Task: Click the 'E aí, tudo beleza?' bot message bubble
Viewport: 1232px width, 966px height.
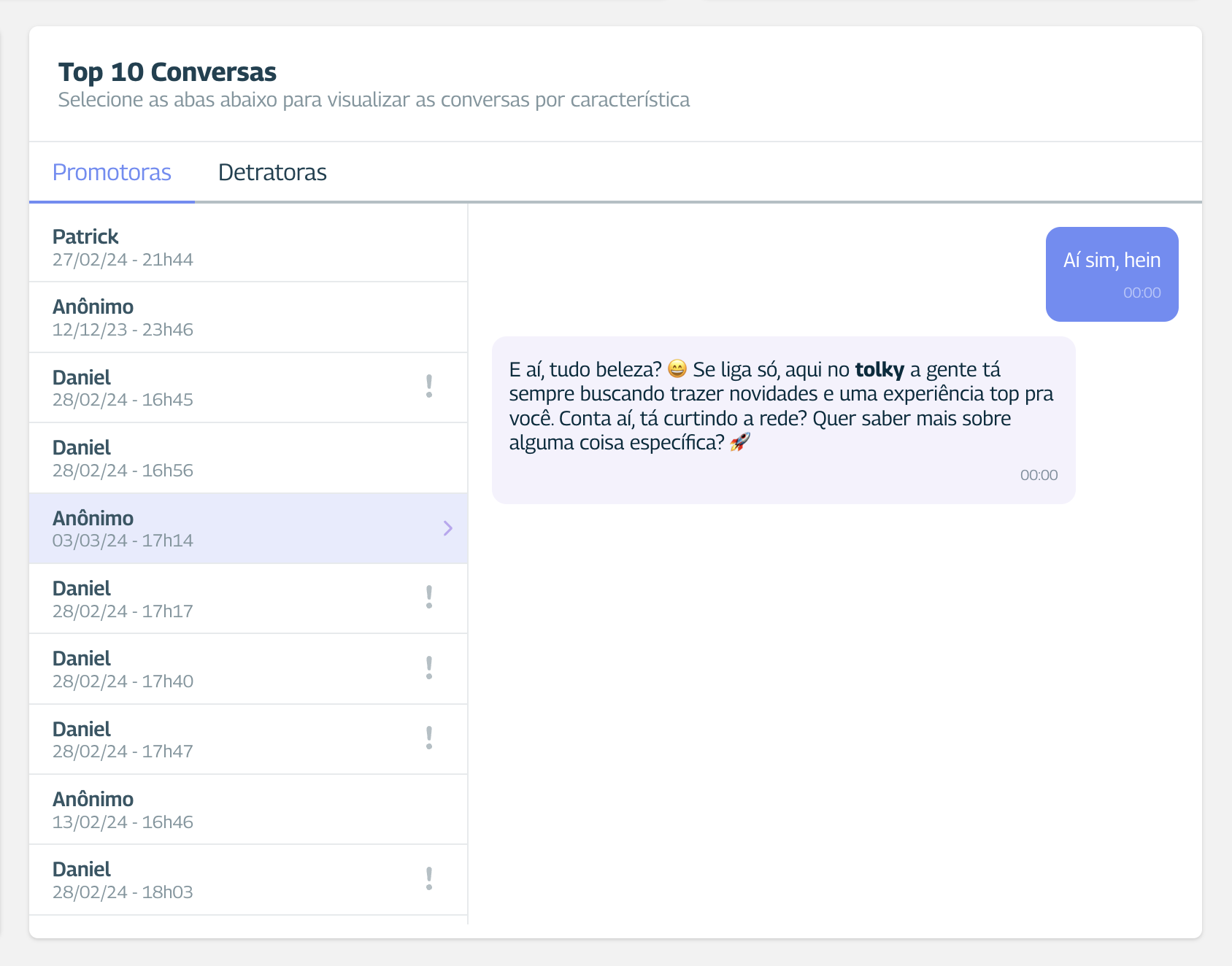Action: click(783, 420)
